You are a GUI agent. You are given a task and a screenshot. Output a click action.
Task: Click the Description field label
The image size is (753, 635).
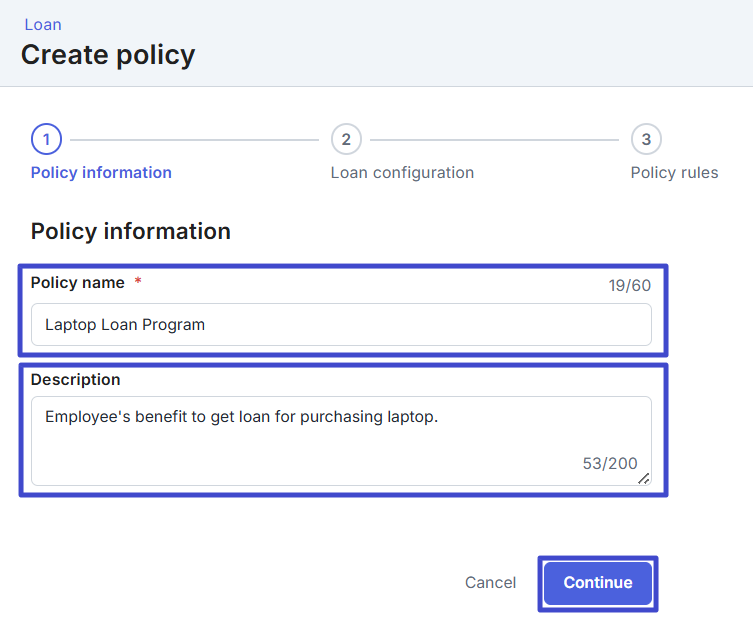point(75,380)
